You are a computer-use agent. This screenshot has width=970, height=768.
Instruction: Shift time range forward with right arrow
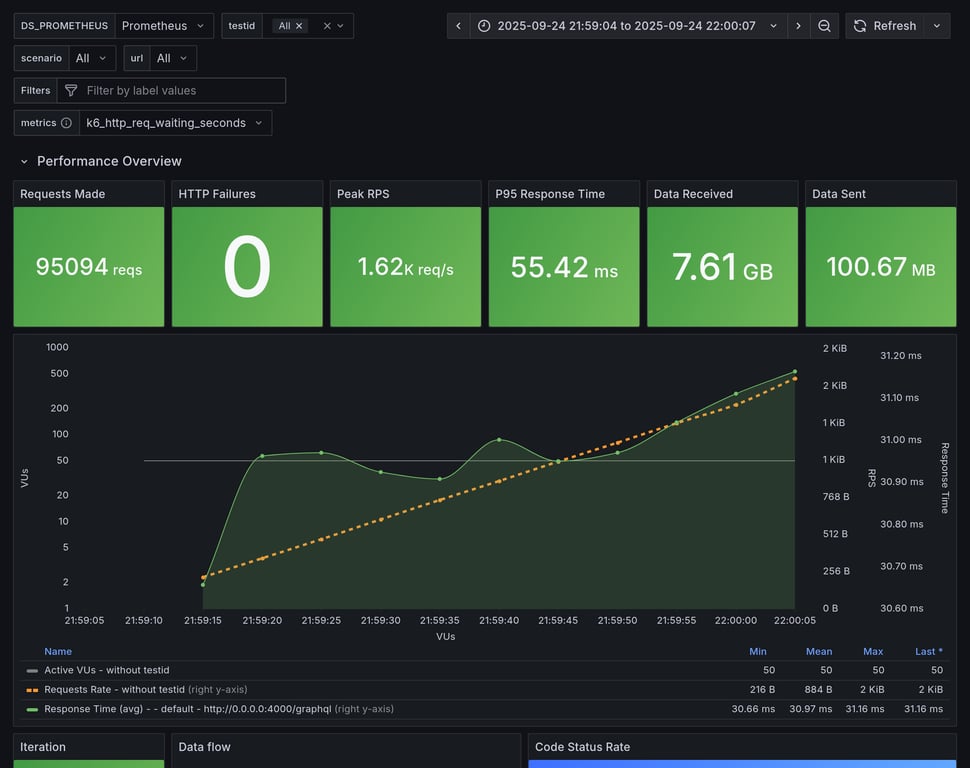pyautogui.click(x=798, y=26)
